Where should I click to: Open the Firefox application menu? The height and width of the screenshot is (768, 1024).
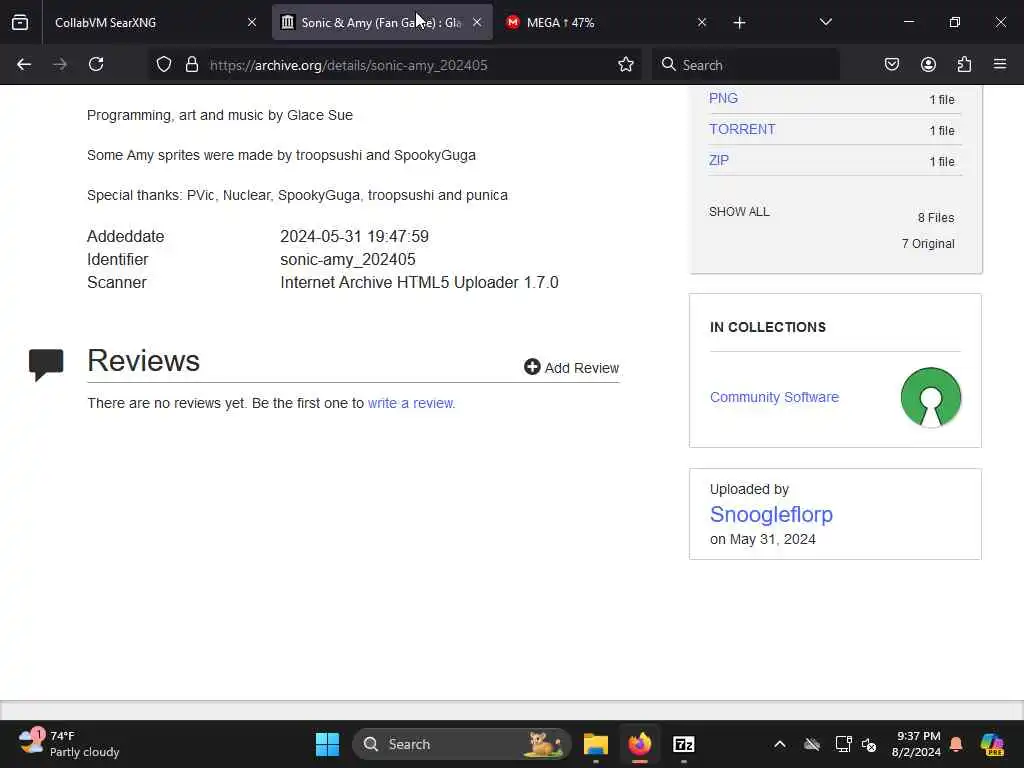tap(1000, 65)
